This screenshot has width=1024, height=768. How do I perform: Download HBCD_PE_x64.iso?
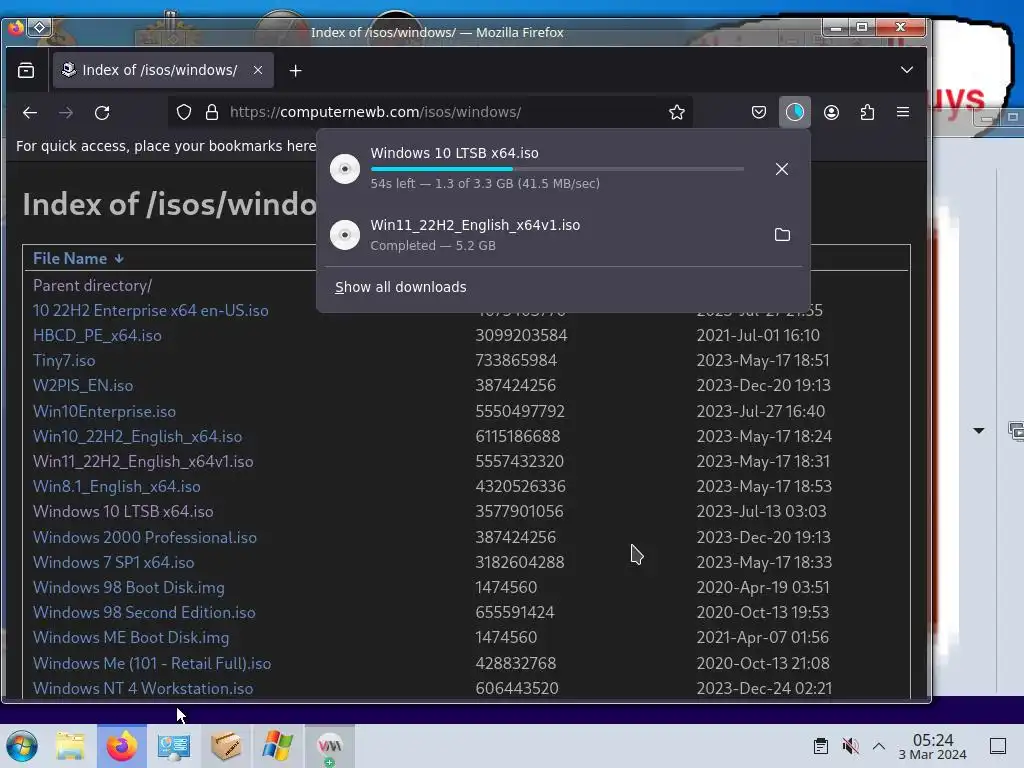tap(97, 336)
